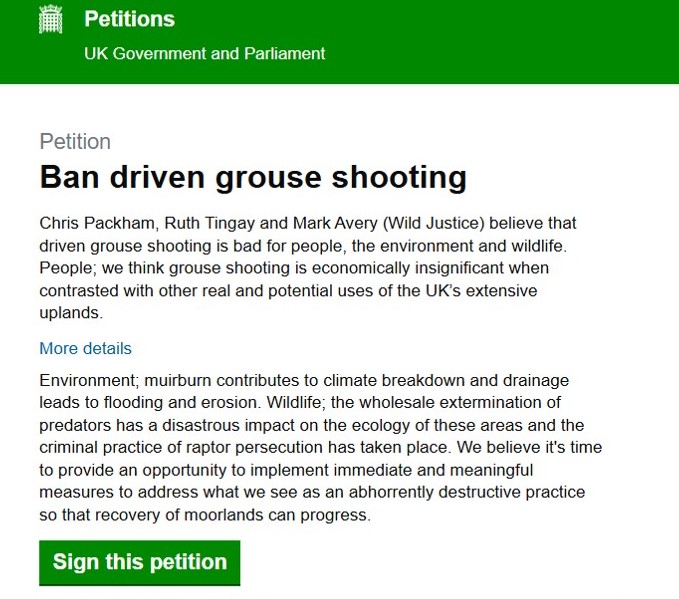Image resolution: width=679 pixels, height=599 pixels.
Task: Click the word "uplands." ending the summary
Action: (71, 312)
